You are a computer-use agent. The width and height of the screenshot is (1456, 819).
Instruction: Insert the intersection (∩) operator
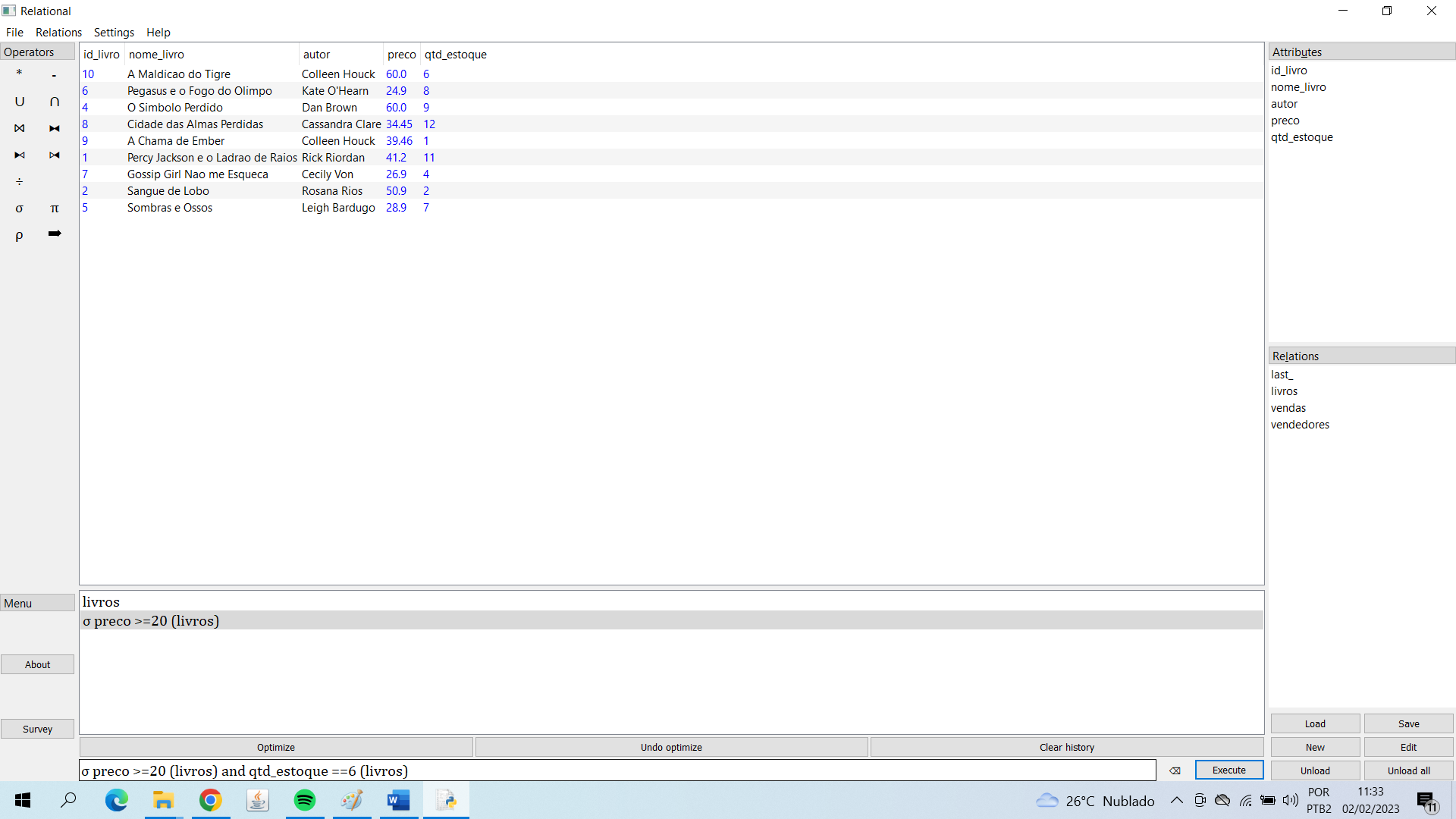54,101
